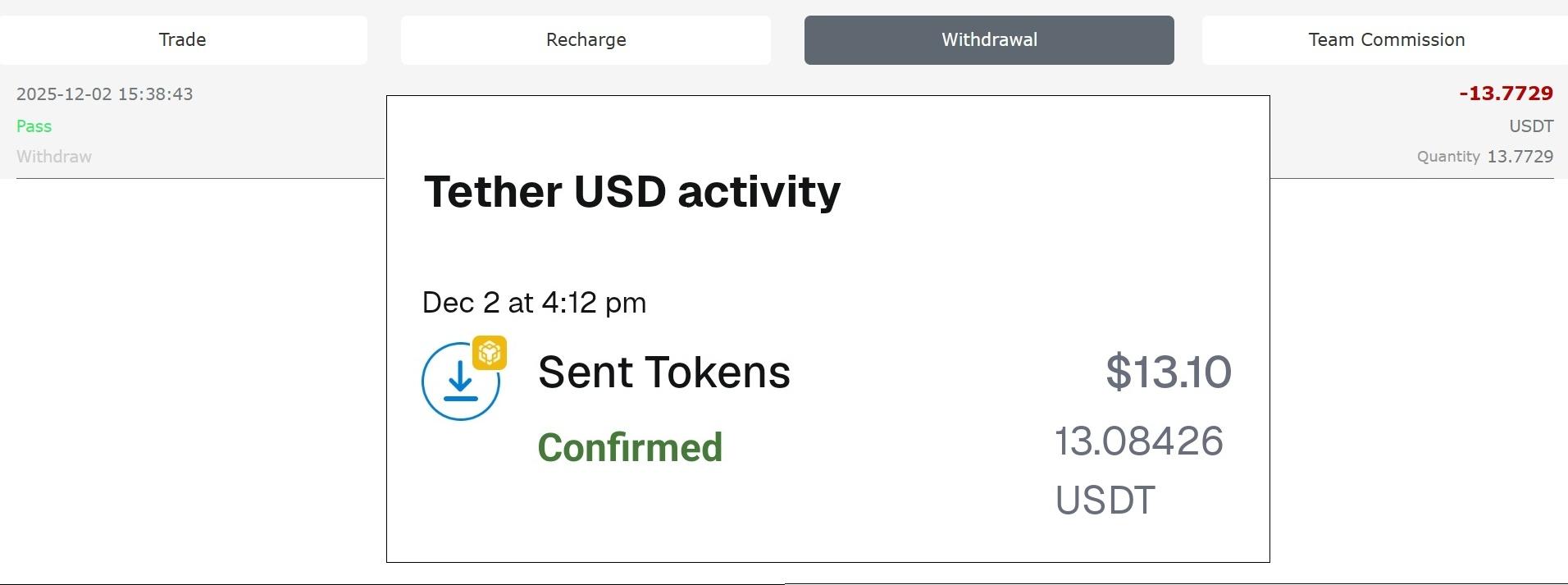Click the yellow BNB chain badge icon
Screen dimensions: 1568x585
point(490,353)
